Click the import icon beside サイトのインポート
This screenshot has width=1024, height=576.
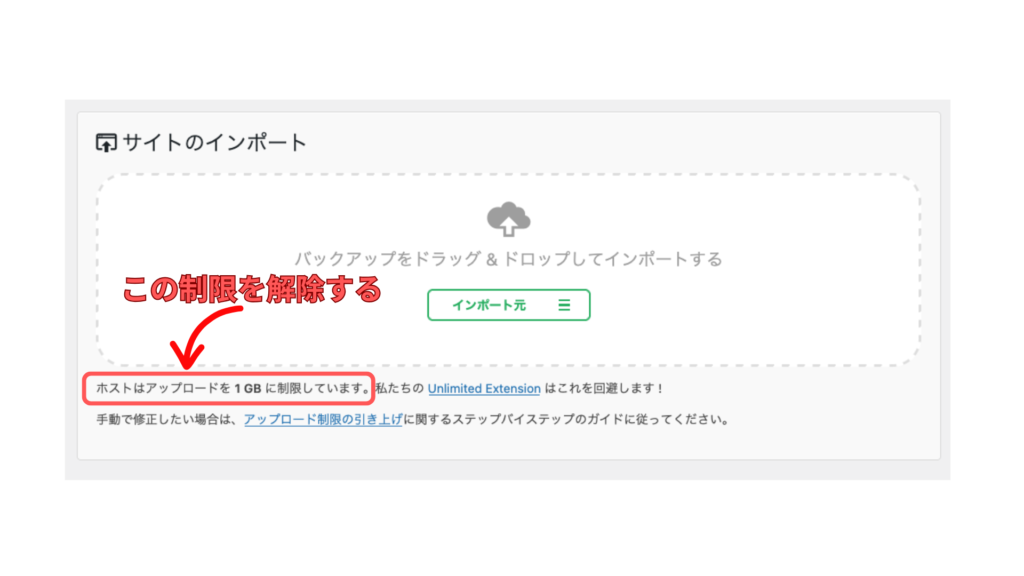tap(106, 142)
